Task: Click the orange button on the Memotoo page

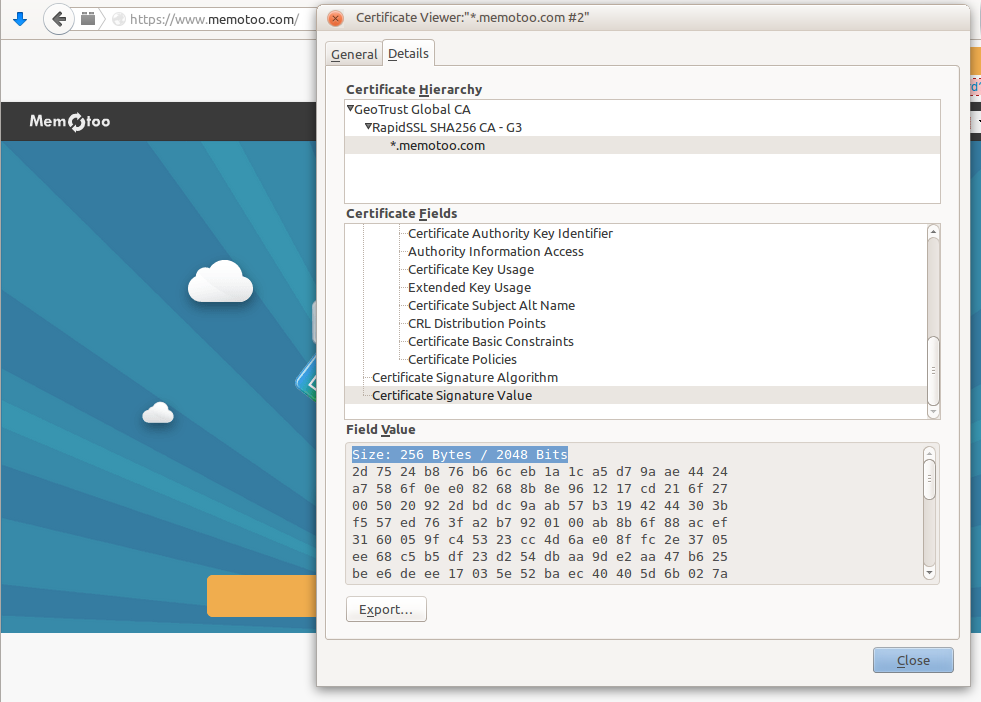Action: coord(262,596)
